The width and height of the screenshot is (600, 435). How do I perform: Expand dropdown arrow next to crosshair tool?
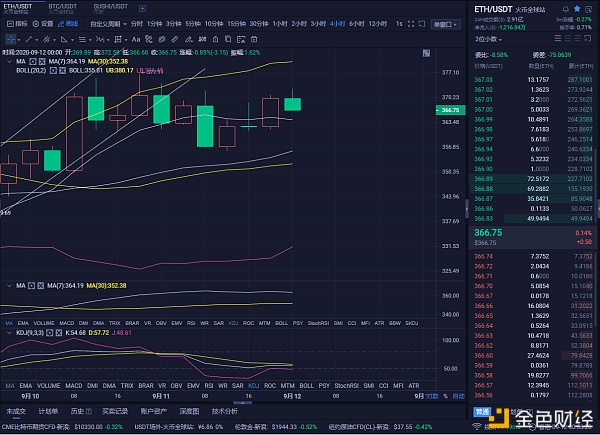pos(19,40)
